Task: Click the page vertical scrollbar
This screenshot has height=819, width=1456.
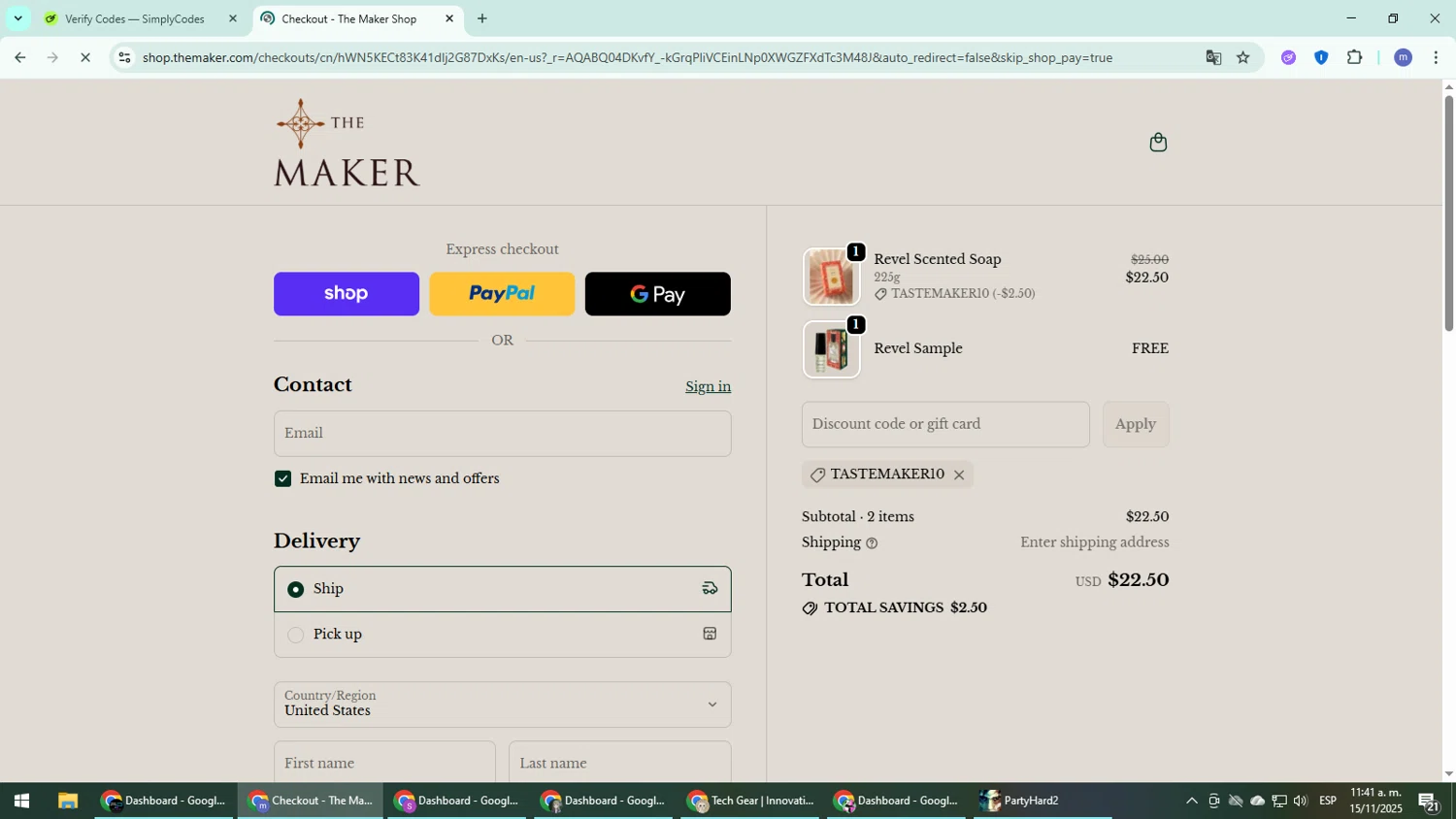Action: pyautogui.click(x=1448, y=213)
